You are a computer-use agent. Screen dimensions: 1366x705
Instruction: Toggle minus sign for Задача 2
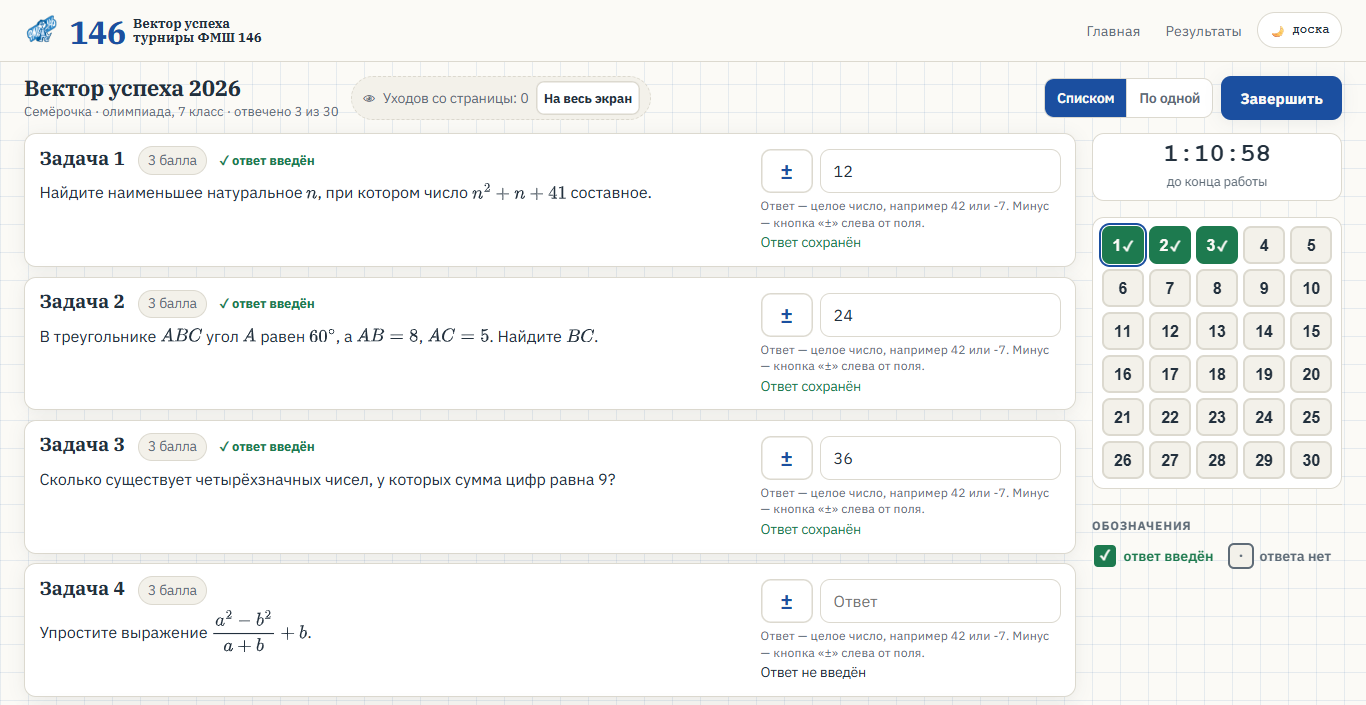(786, 315)
